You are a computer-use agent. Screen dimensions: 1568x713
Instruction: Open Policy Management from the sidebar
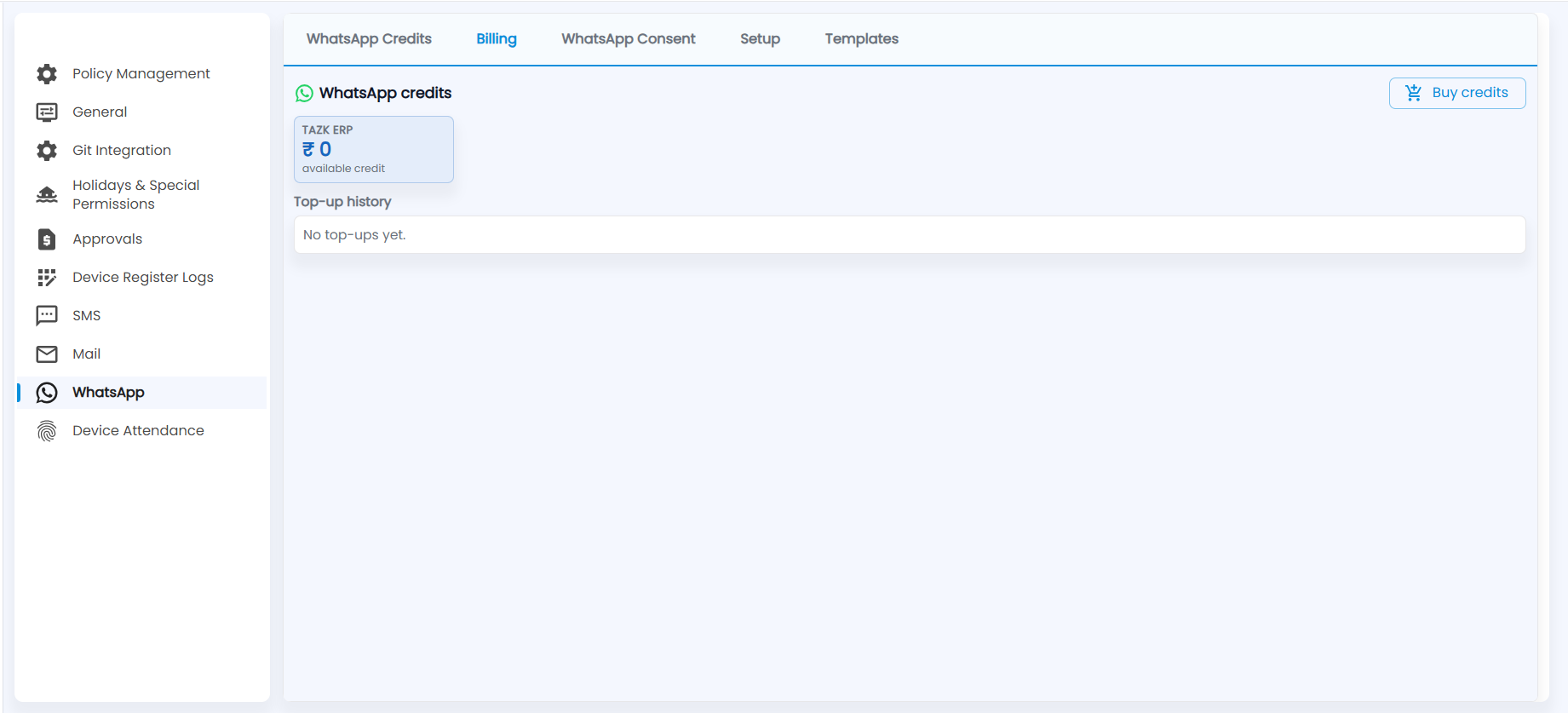(x=141, y=74)
